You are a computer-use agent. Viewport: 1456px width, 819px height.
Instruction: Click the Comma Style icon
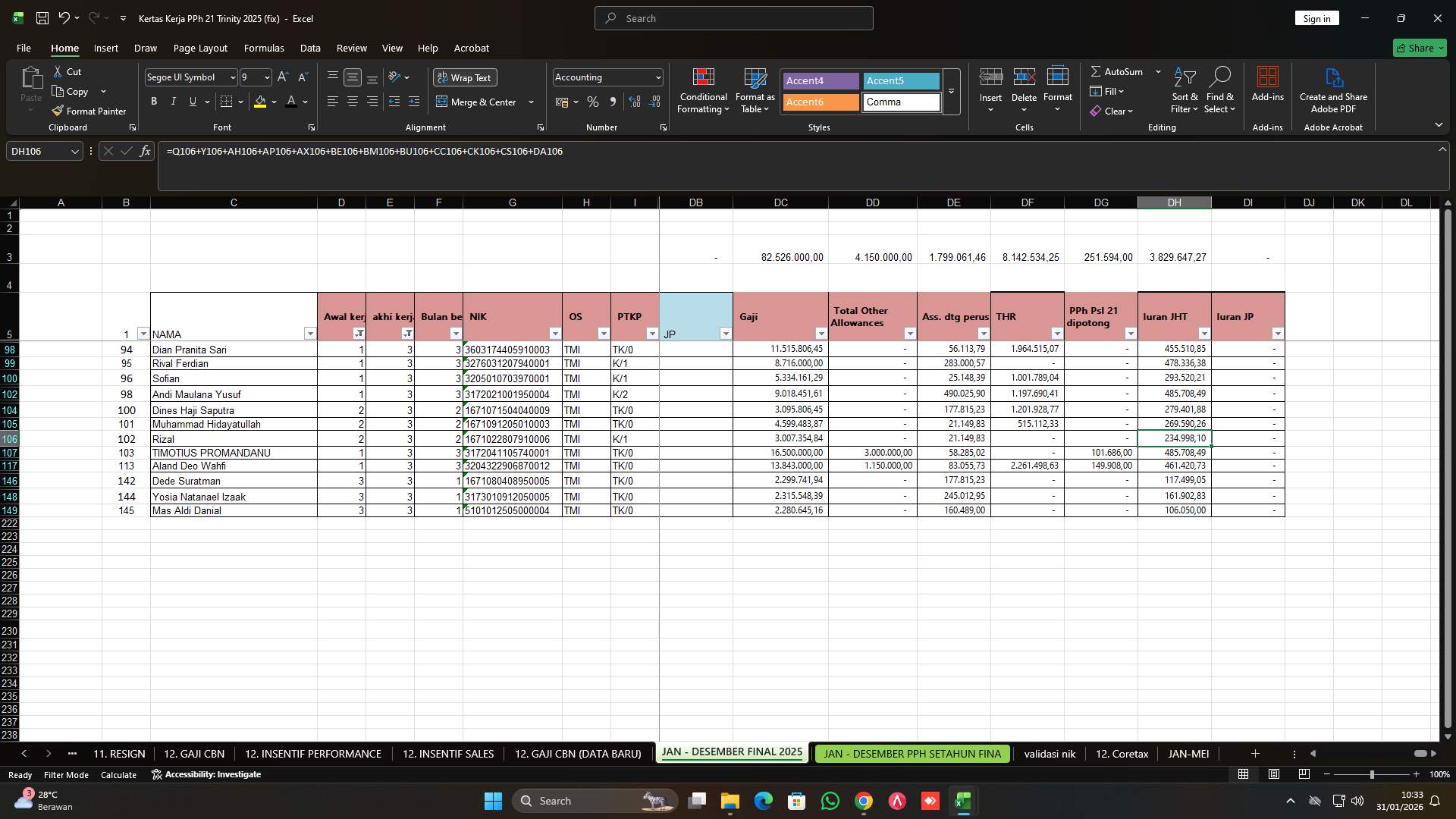613,101
